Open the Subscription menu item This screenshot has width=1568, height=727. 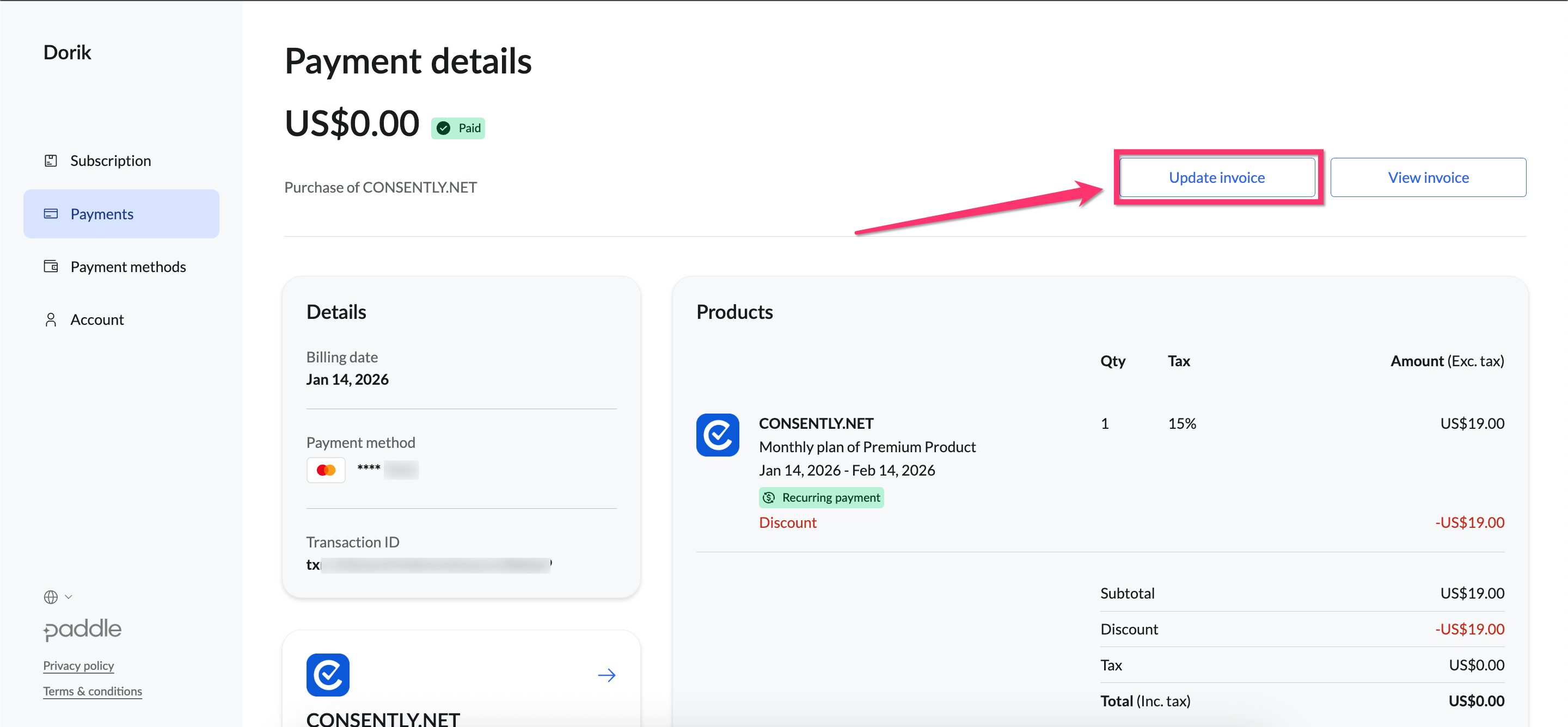(x=110, y=161)
